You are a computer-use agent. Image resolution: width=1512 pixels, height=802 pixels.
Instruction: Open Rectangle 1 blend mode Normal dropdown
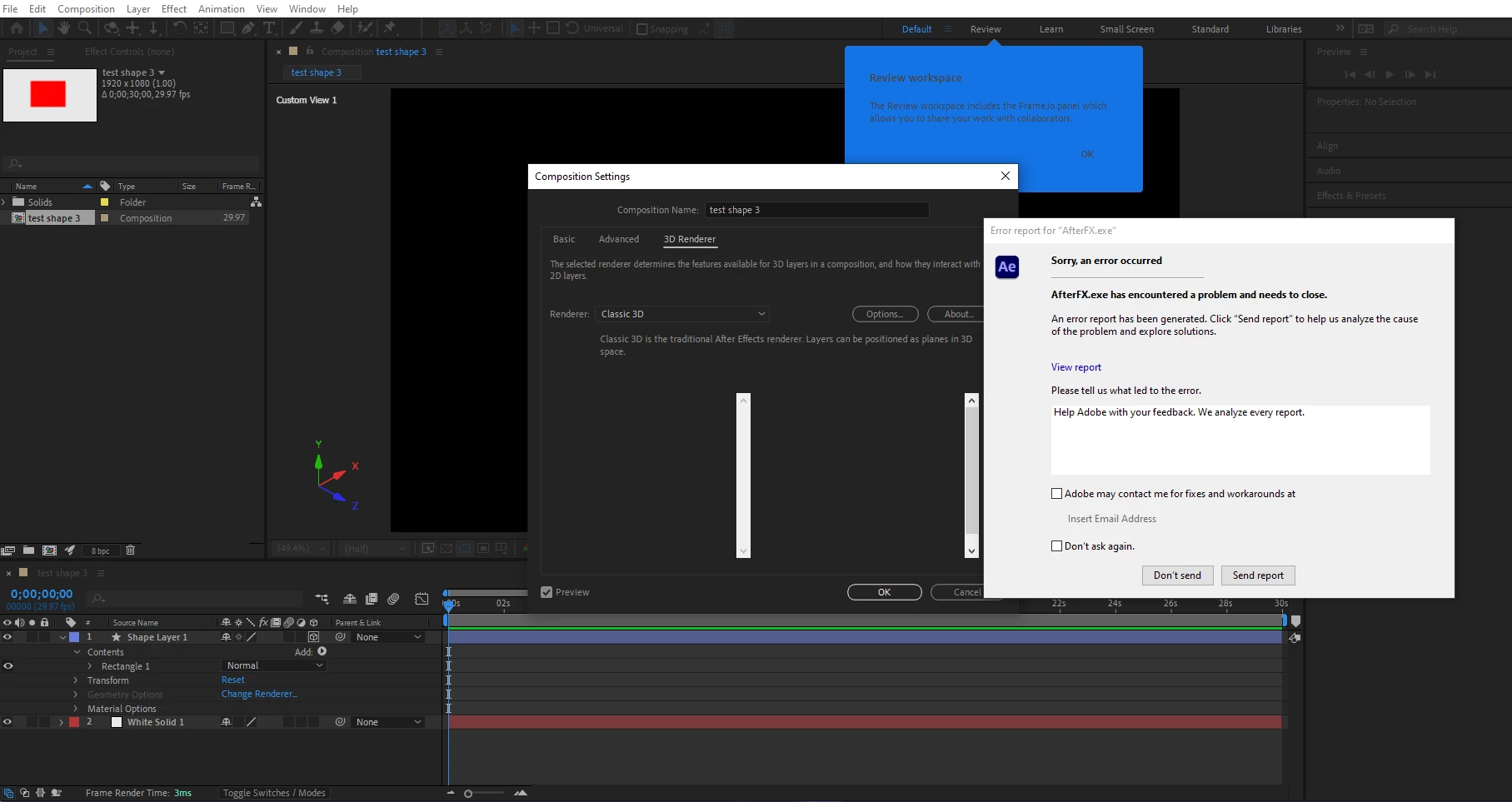[x=274, y=665]
